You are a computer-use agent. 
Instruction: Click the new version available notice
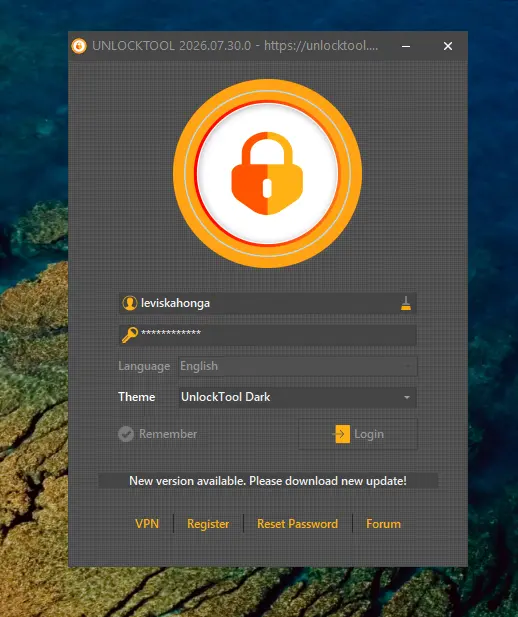coord(268,481)
